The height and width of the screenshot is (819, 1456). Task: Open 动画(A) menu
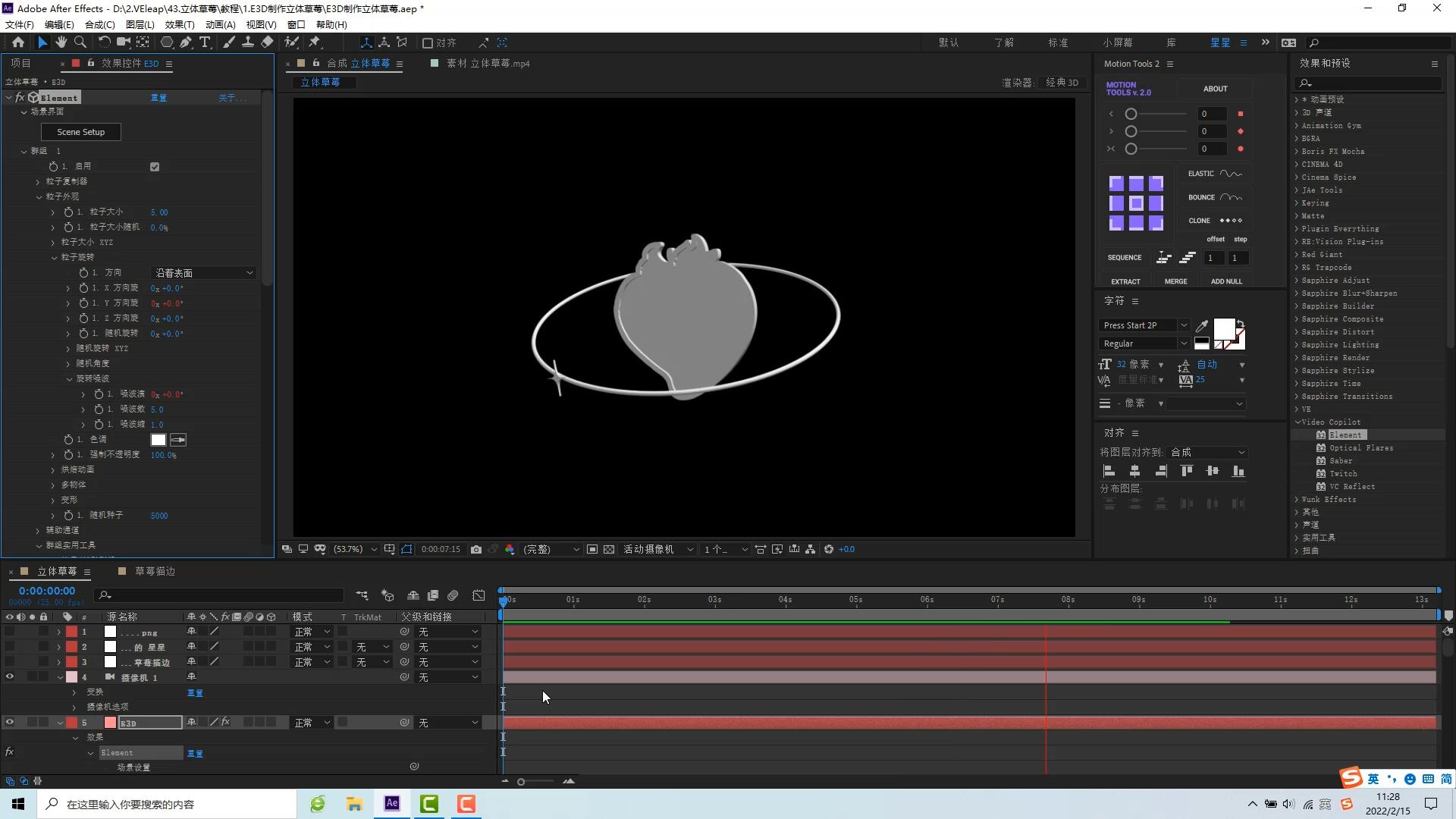(221, 24)
